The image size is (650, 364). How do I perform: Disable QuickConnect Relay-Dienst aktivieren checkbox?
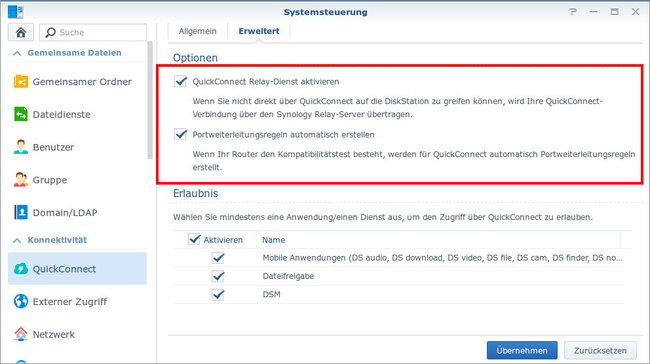pos(181,81)
